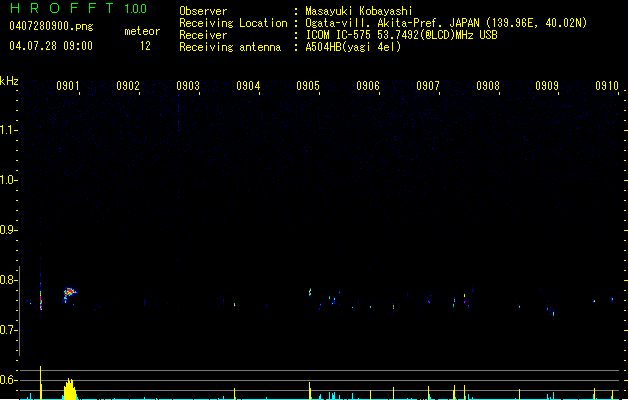Click antenna value A504HB(yagi 4el)

pyautogui.click(x=353, y=47)
